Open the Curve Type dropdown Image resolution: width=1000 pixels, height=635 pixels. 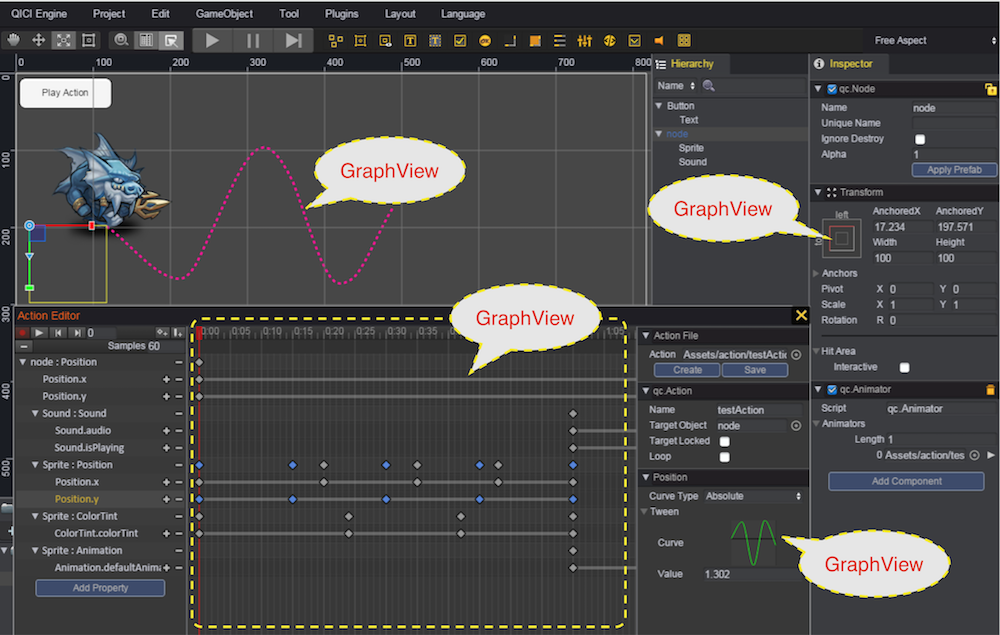point(753,496)
